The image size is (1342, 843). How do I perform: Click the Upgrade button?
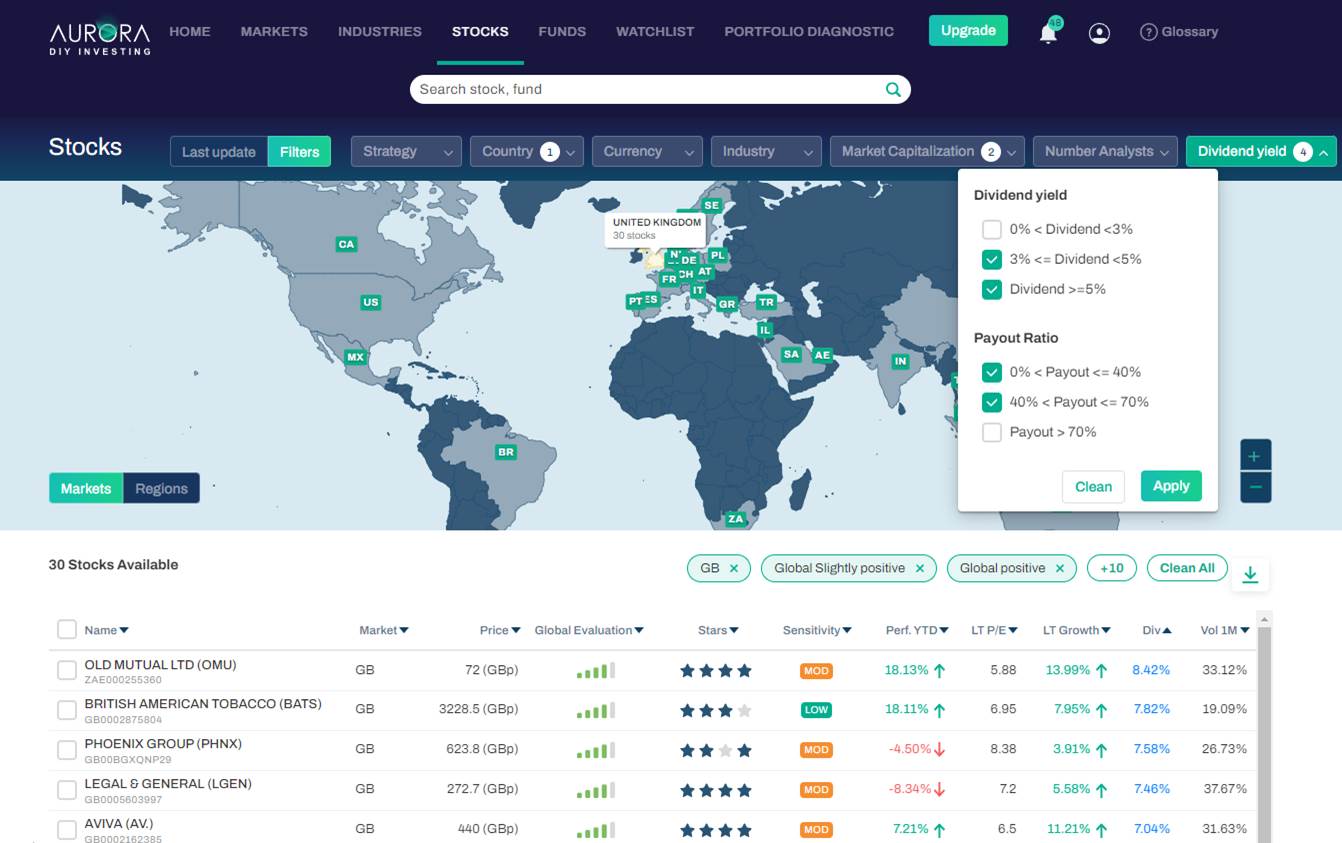[968, 30]
